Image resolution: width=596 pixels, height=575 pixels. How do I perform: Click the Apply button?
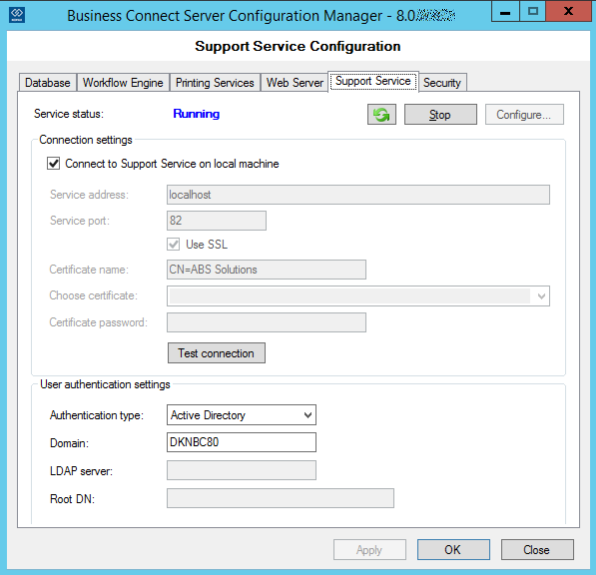point(369,550)
